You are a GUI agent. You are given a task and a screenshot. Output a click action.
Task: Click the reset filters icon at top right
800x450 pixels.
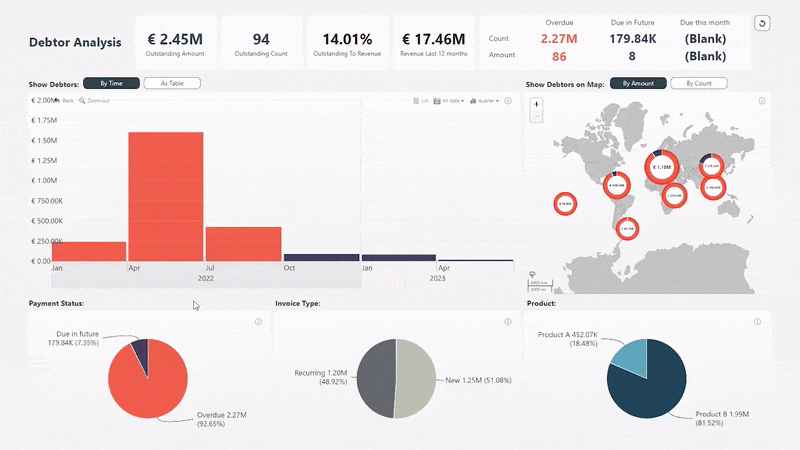coord(762,23)
